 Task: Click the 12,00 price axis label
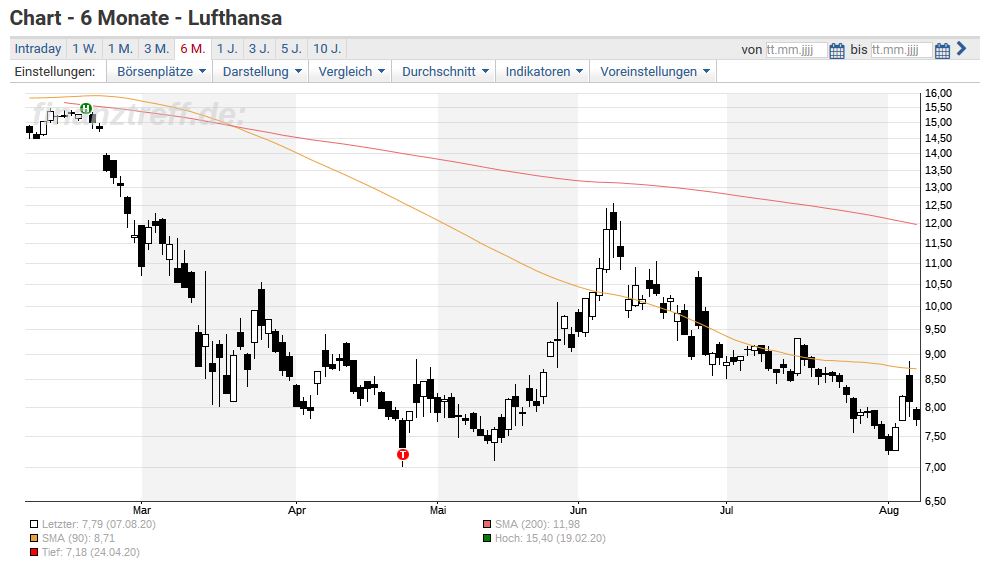point(938,223)
